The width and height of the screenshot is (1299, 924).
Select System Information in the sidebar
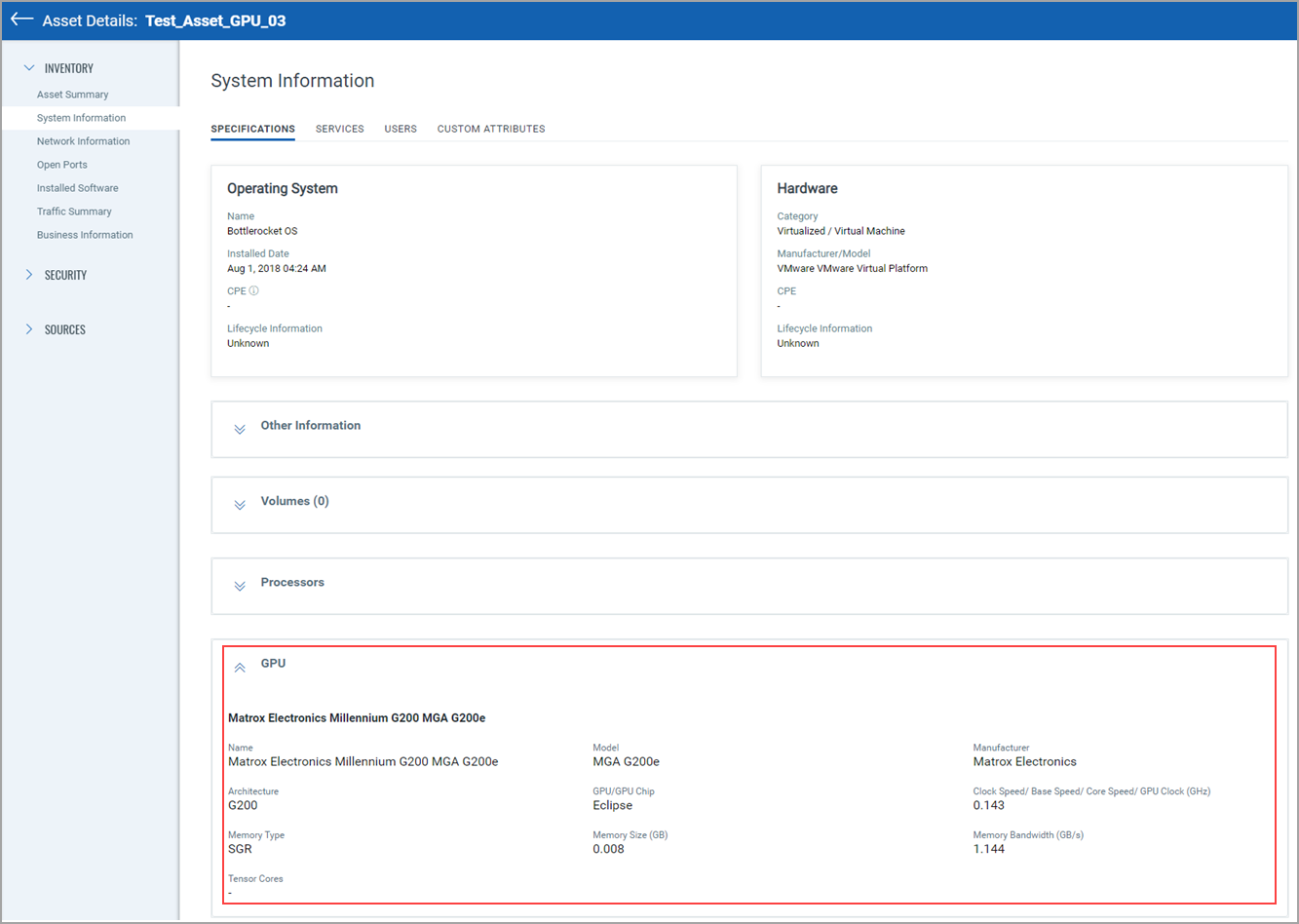pos(82,118)
